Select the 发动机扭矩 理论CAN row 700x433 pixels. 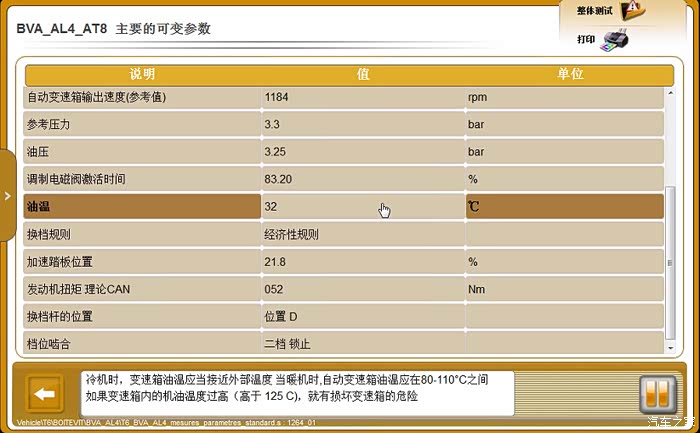click(142, 289)
